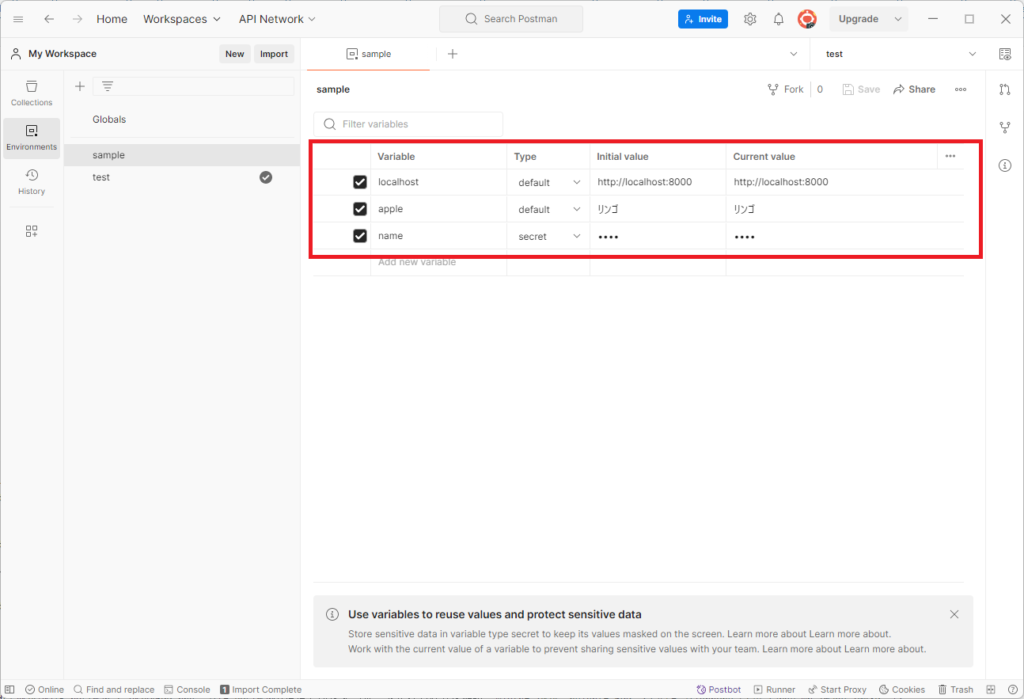Expand the open tabs list chevron
The width and height of the screenshot is (1024, 699).
pyautogui.click(x=793, y=54)
